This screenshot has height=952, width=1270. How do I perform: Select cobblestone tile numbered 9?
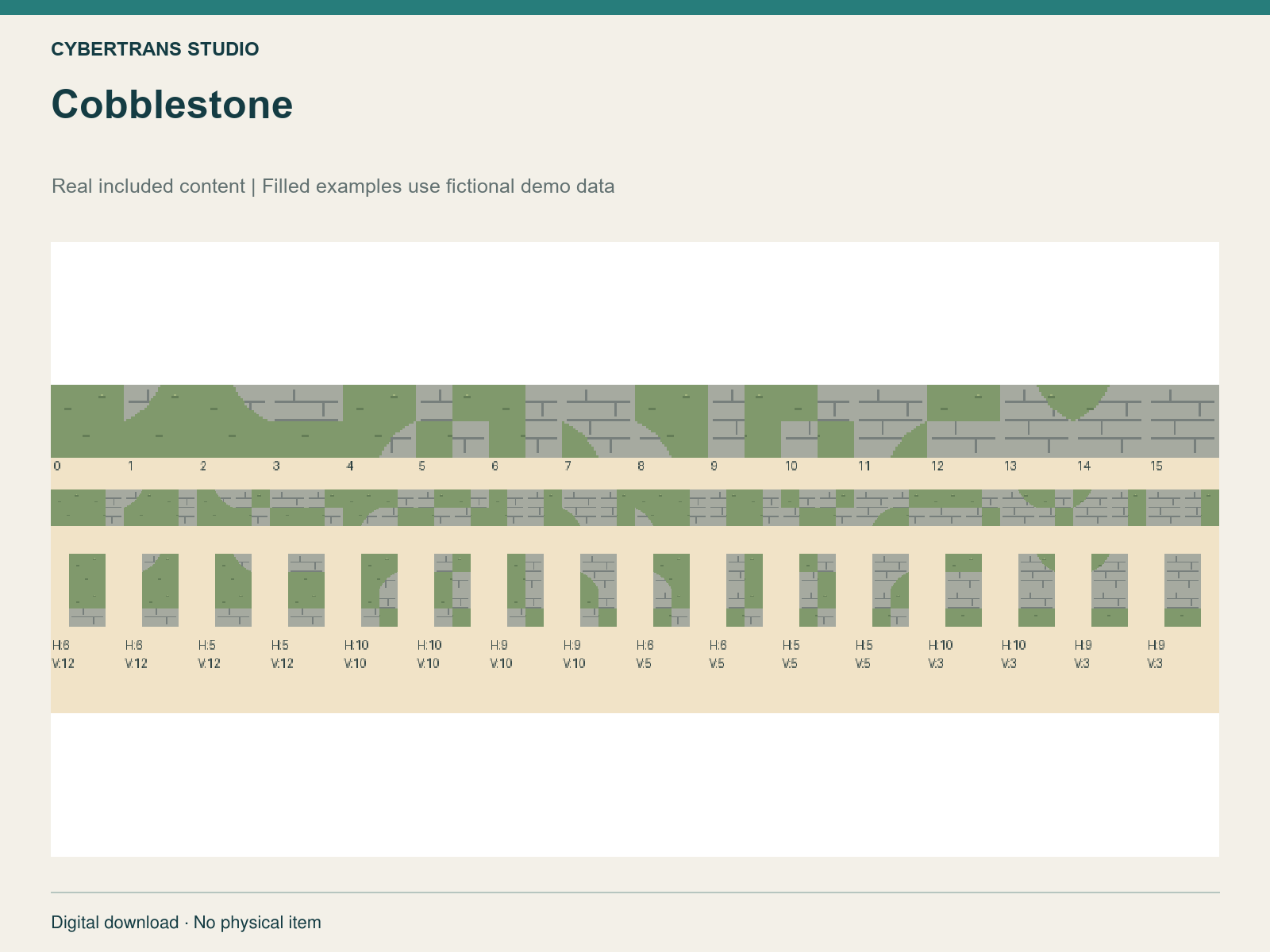click(745, 421)
